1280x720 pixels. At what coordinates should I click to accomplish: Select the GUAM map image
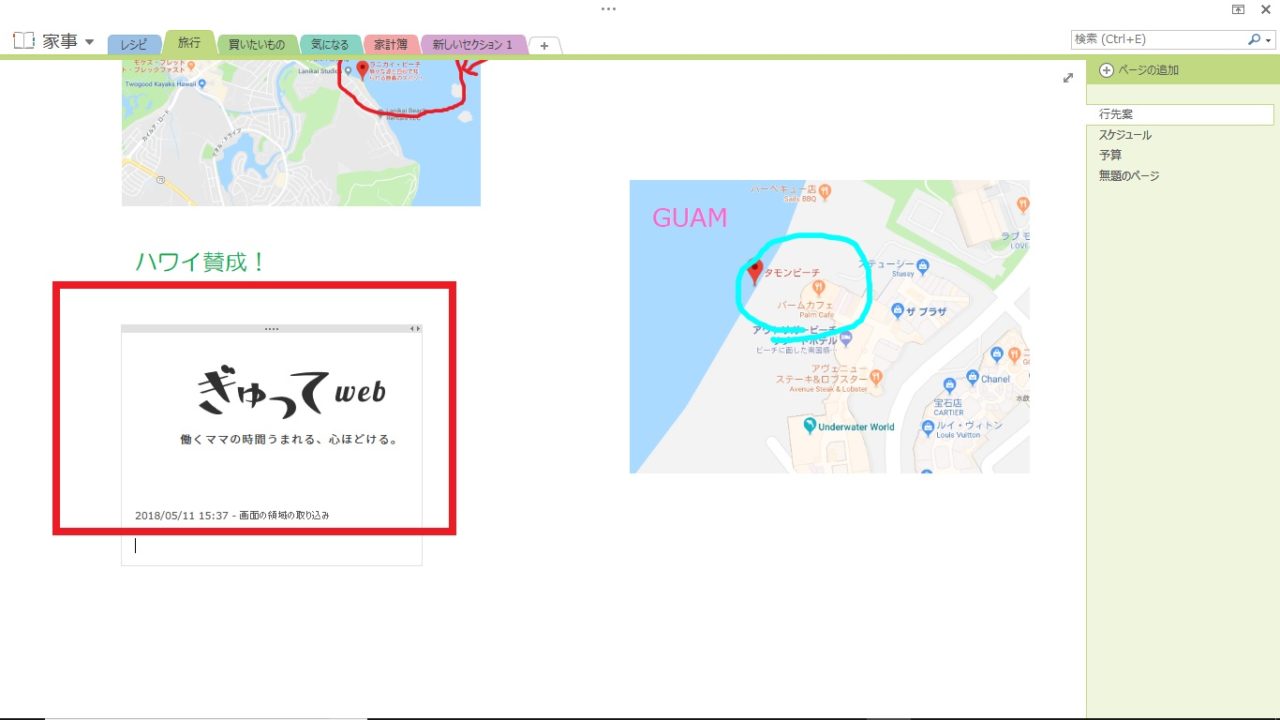[x=829, y=326]
